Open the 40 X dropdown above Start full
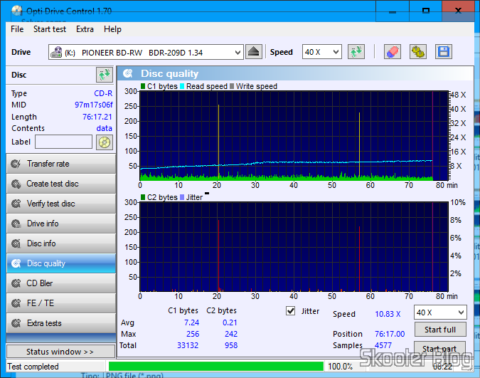 pyautogui.click(x=440, y=313)
